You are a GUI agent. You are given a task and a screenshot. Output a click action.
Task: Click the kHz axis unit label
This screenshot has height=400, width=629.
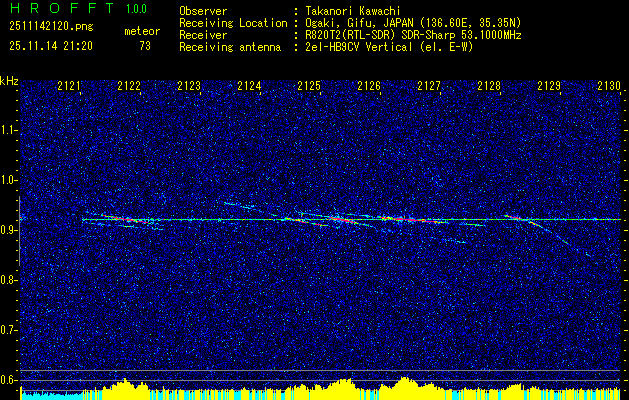pos(9,81)
